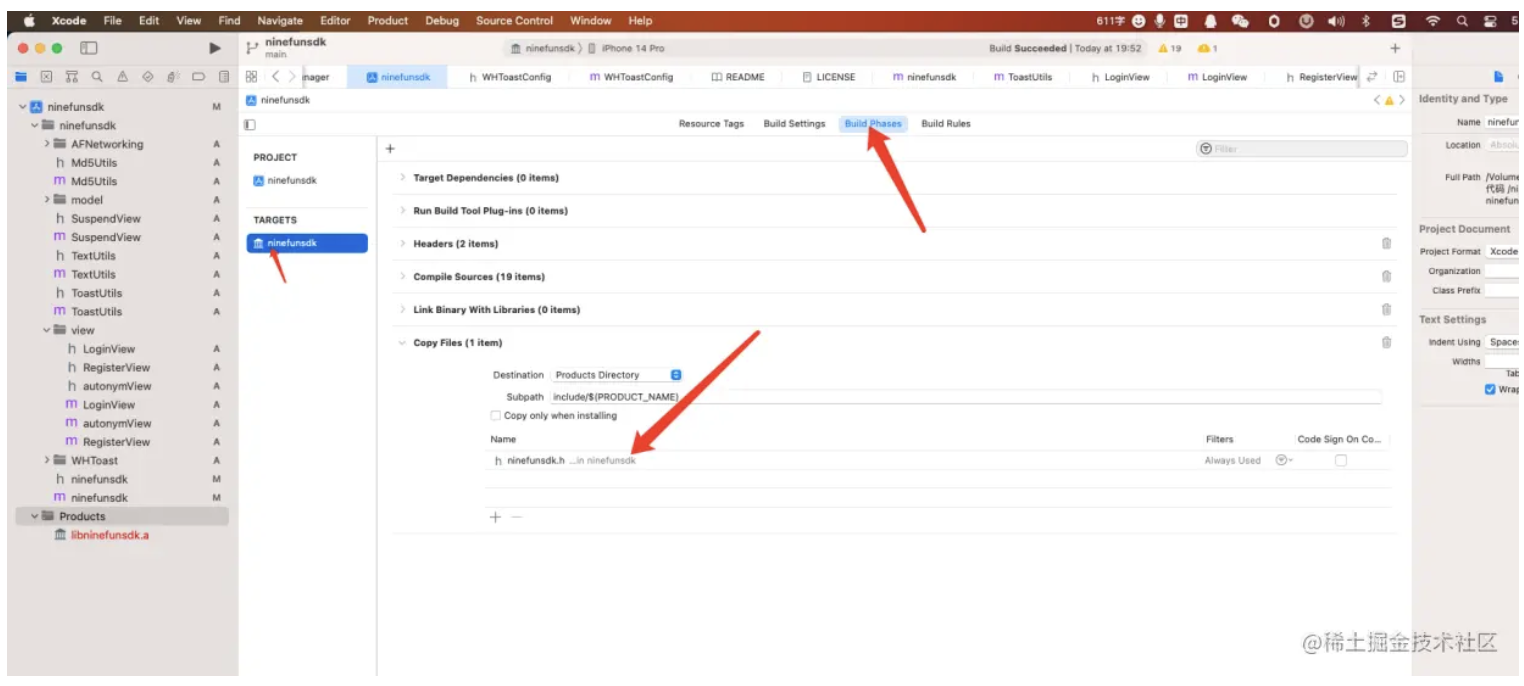
Task: Open the Resource Tags tab
Action: pos(711,124)
